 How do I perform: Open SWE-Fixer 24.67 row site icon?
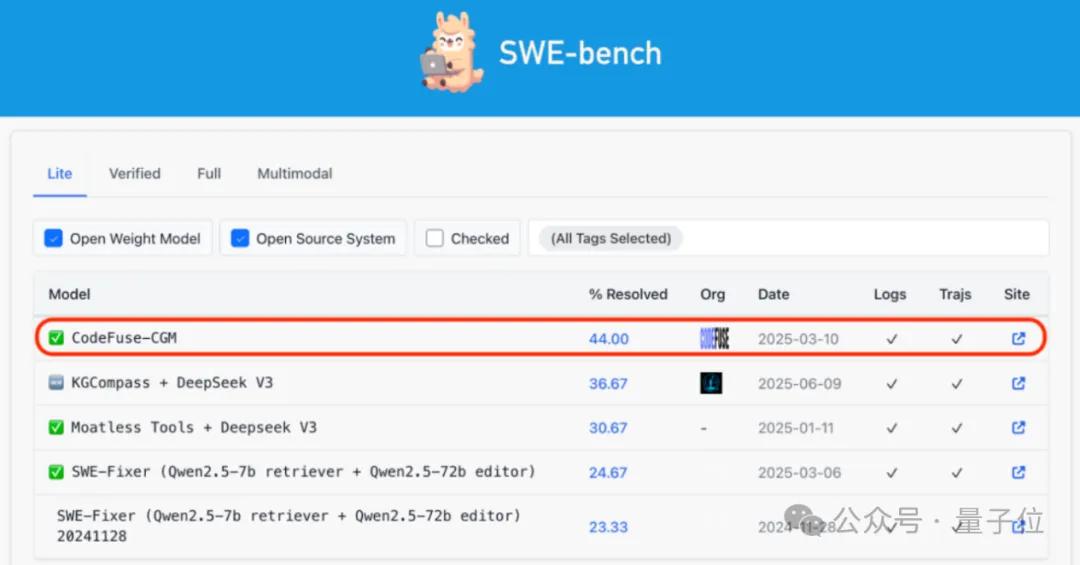1018,471
